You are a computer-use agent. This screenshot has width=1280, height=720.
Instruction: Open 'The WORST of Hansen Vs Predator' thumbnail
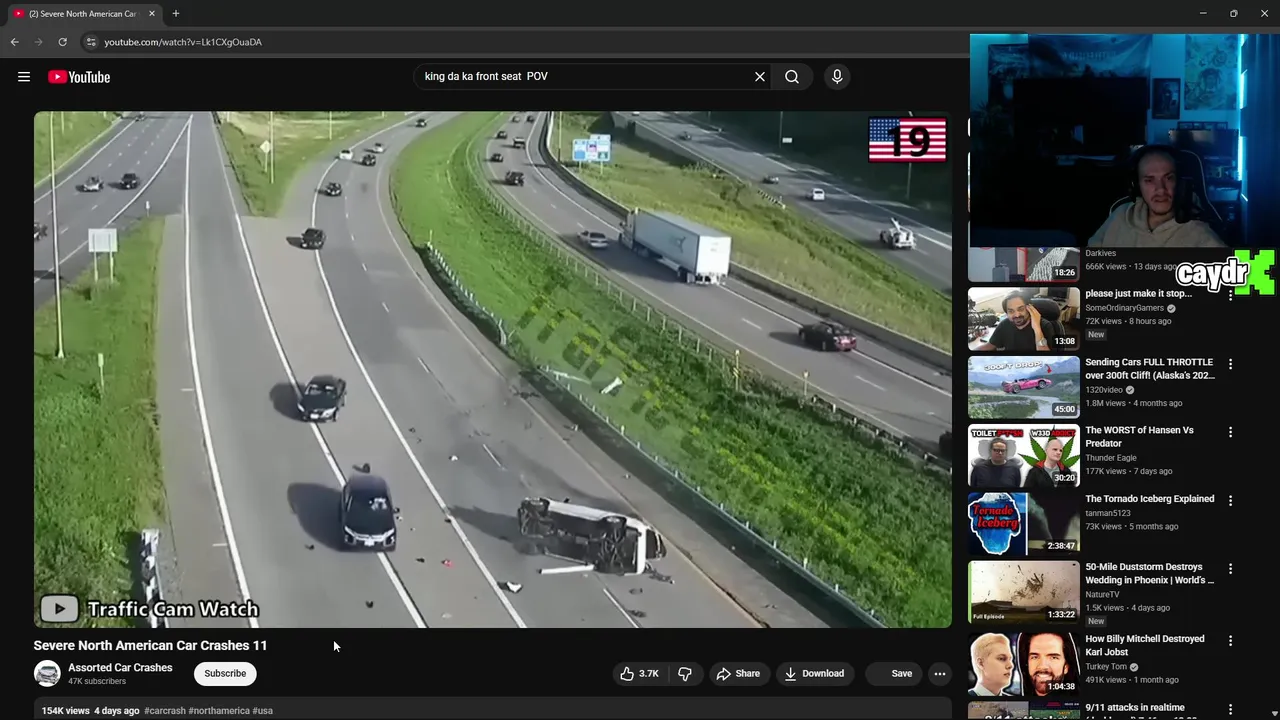point(1023,455)
